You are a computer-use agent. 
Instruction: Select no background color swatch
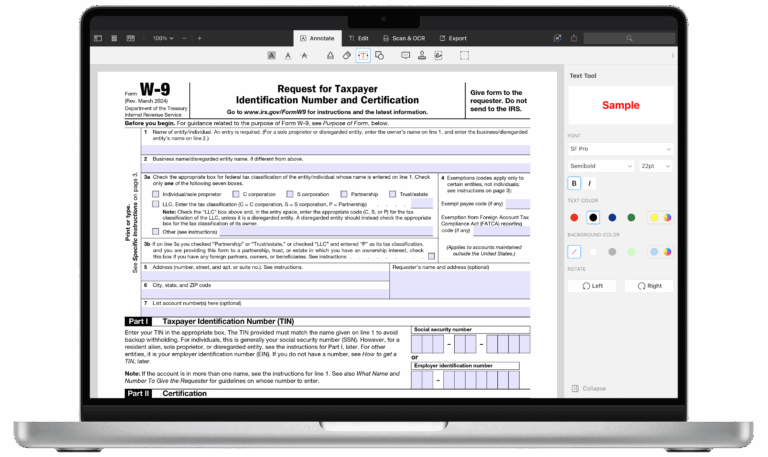[x=574, y=252]
